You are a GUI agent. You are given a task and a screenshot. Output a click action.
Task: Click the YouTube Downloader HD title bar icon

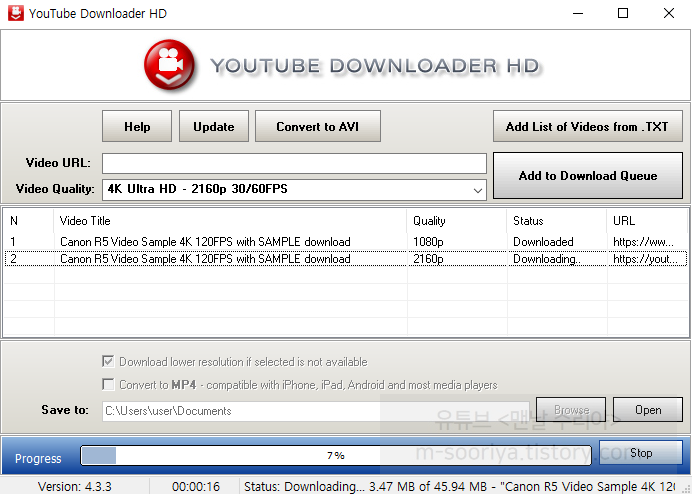(x=16, y=13)
